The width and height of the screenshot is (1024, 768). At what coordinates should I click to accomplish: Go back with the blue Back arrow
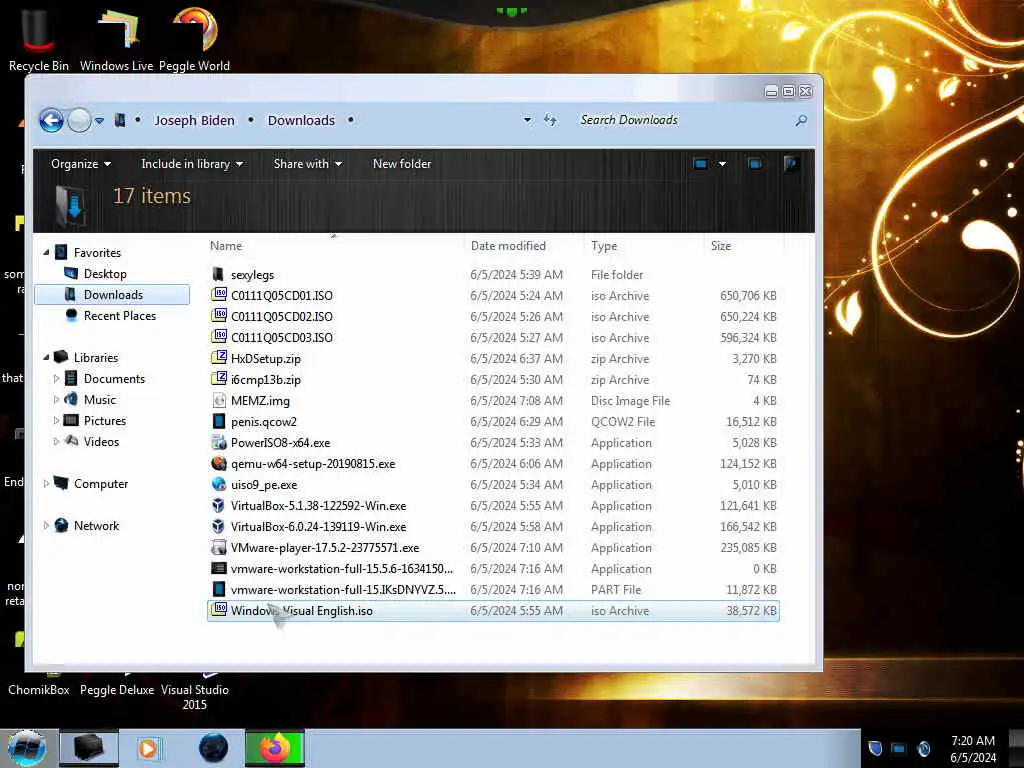point(51,120)
